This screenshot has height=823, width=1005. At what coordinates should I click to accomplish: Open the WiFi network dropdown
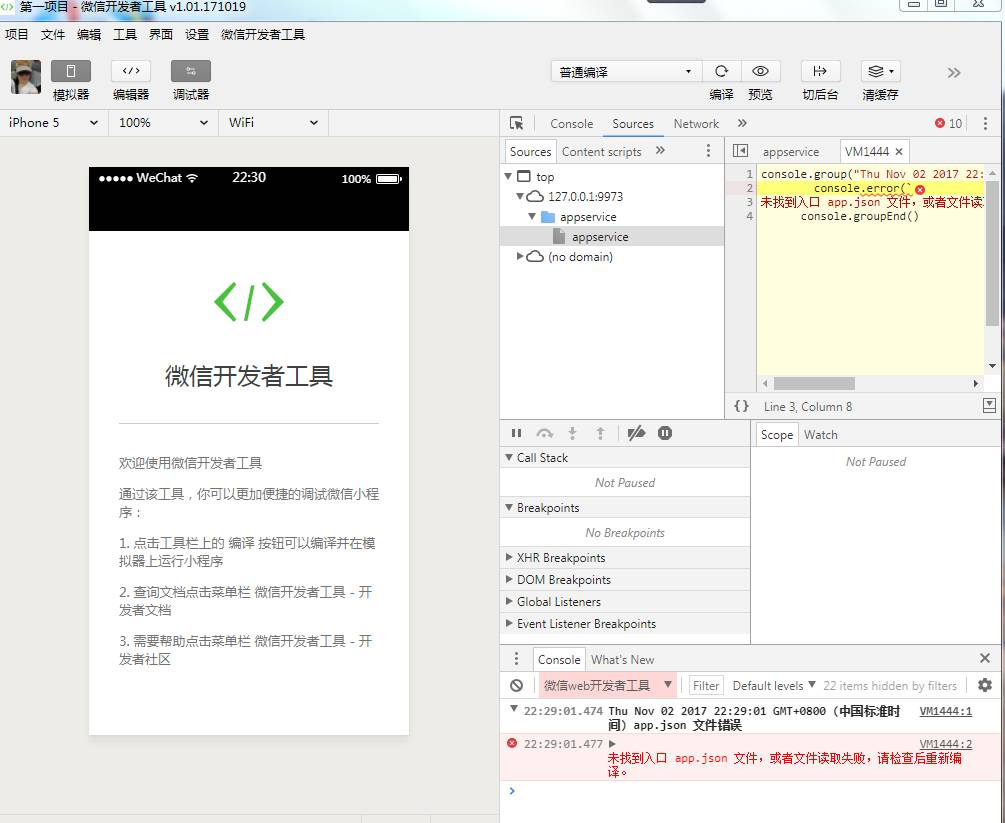[x=274, y=122]
